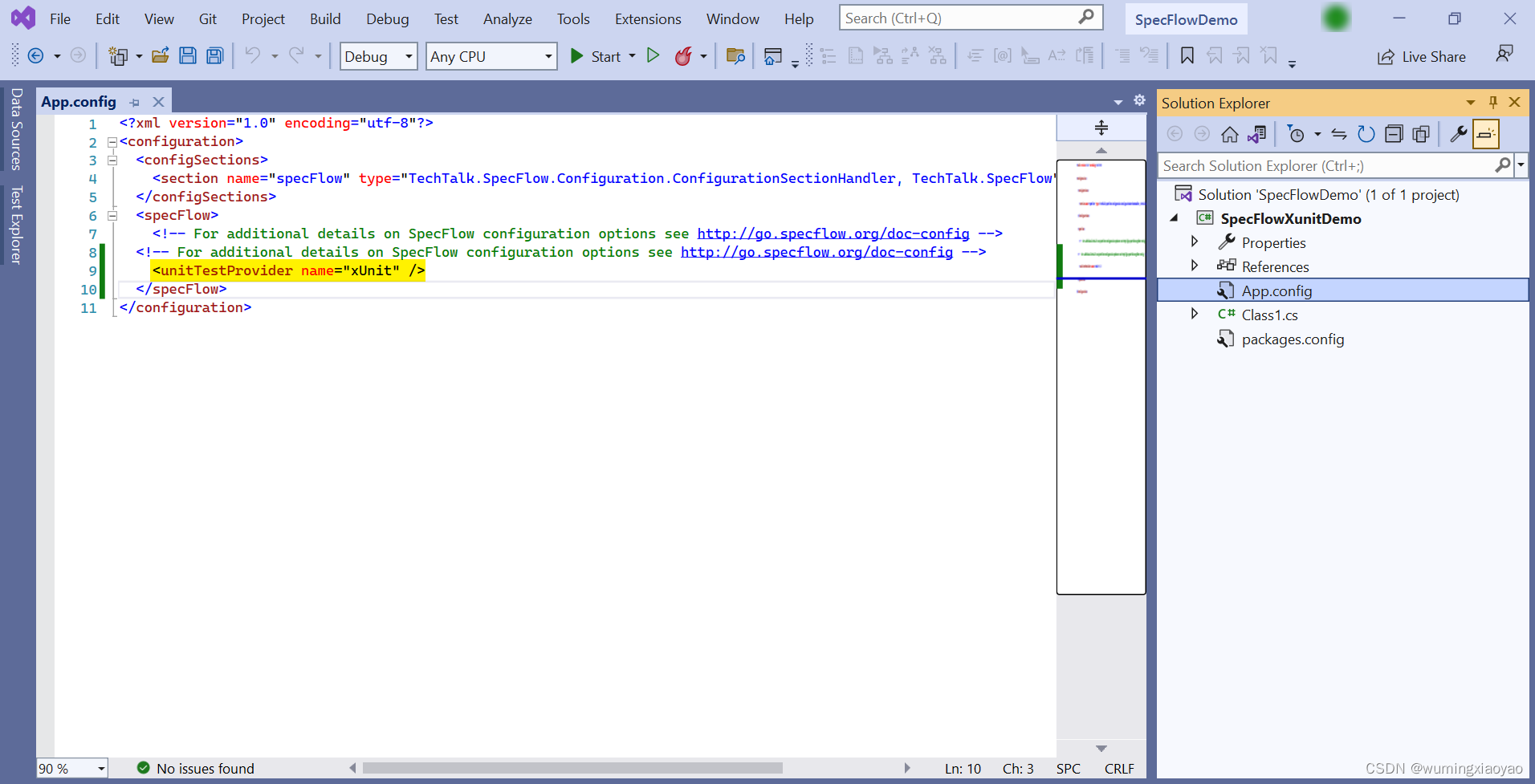
Task: Click the split-editor icon above scrollbar
Action: (1101, 128)
